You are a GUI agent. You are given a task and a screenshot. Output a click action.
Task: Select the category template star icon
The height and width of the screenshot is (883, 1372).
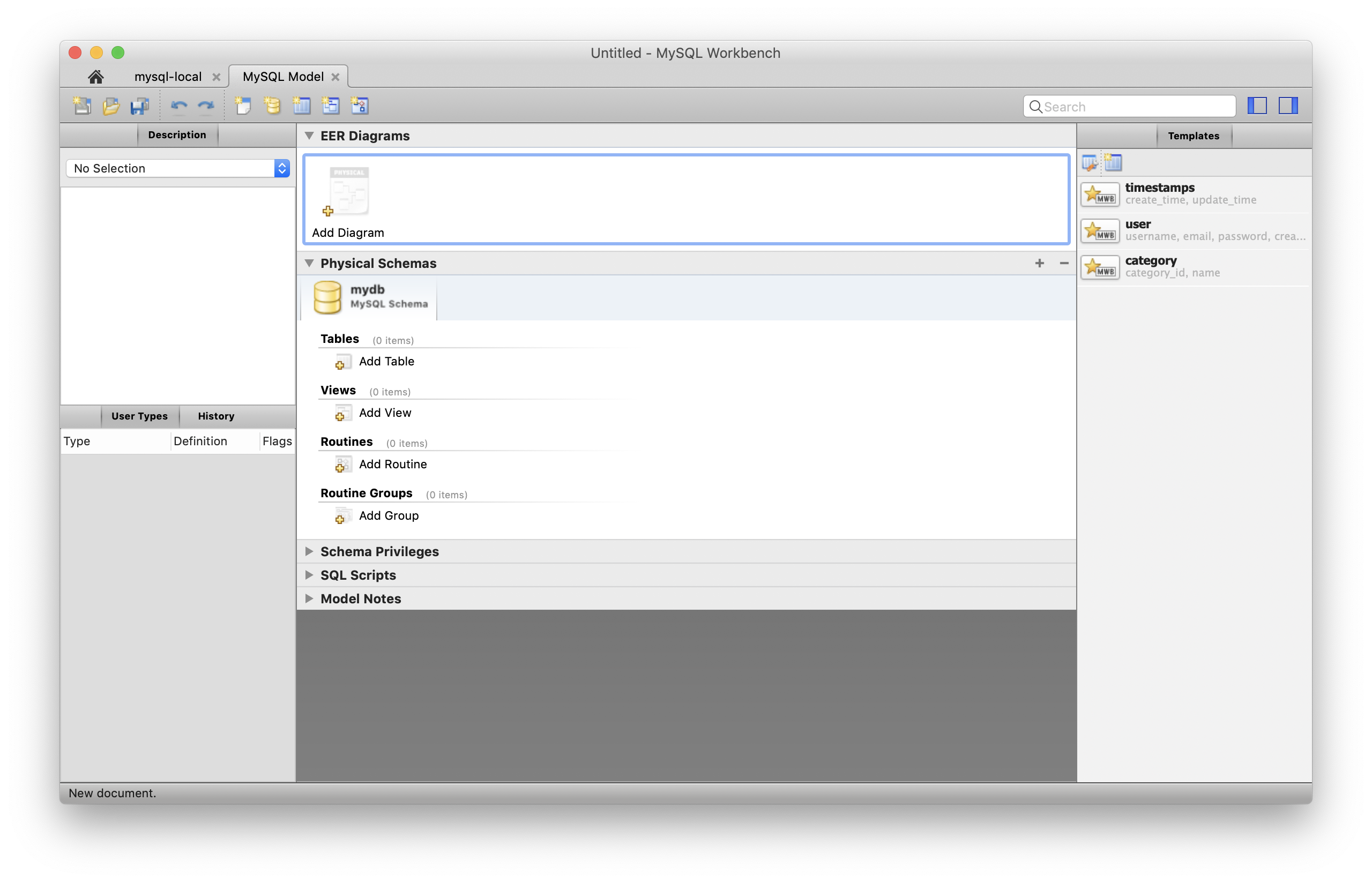coord(1100,267)
